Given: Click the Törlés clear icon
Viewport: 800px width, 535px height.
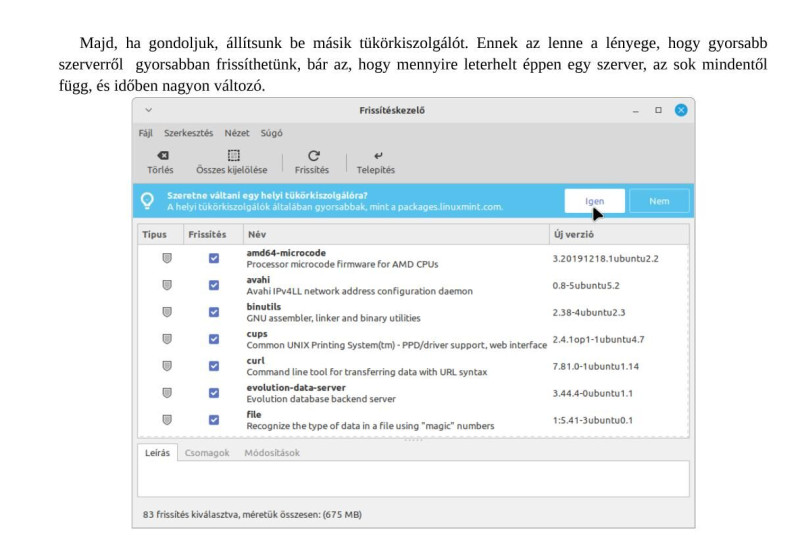Looking at the screenshot, I should 163,155.
